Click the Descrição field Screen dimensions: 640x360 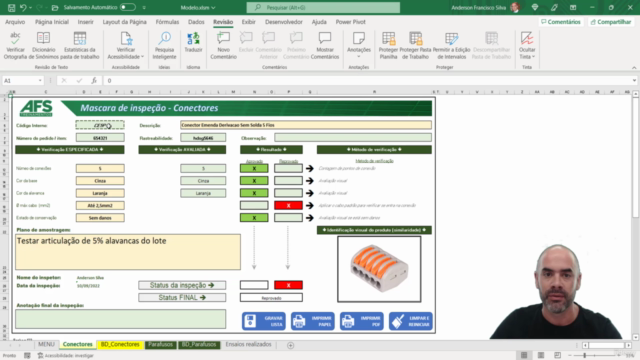(x=306, y=125)
